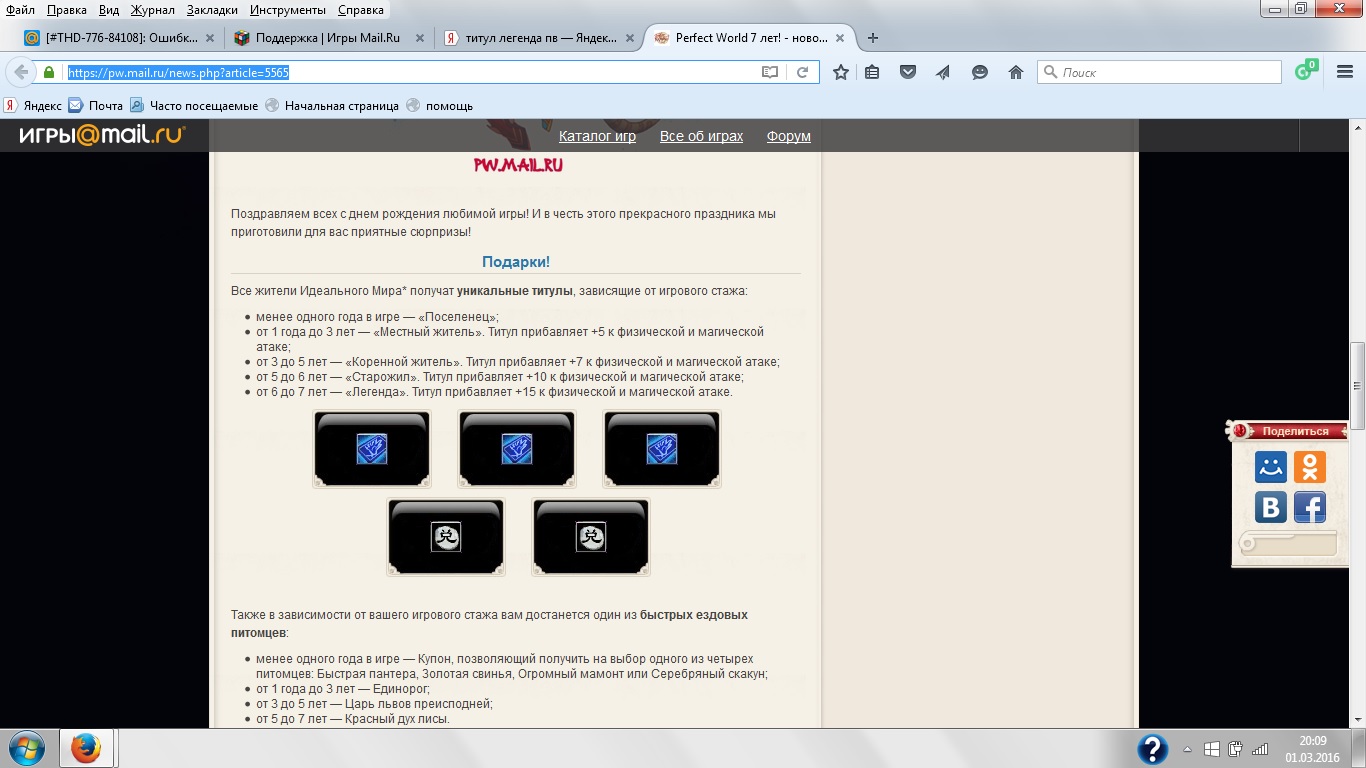
Task: Click the first white symbol title thumbnail
Action: click(x=446, y=537)
